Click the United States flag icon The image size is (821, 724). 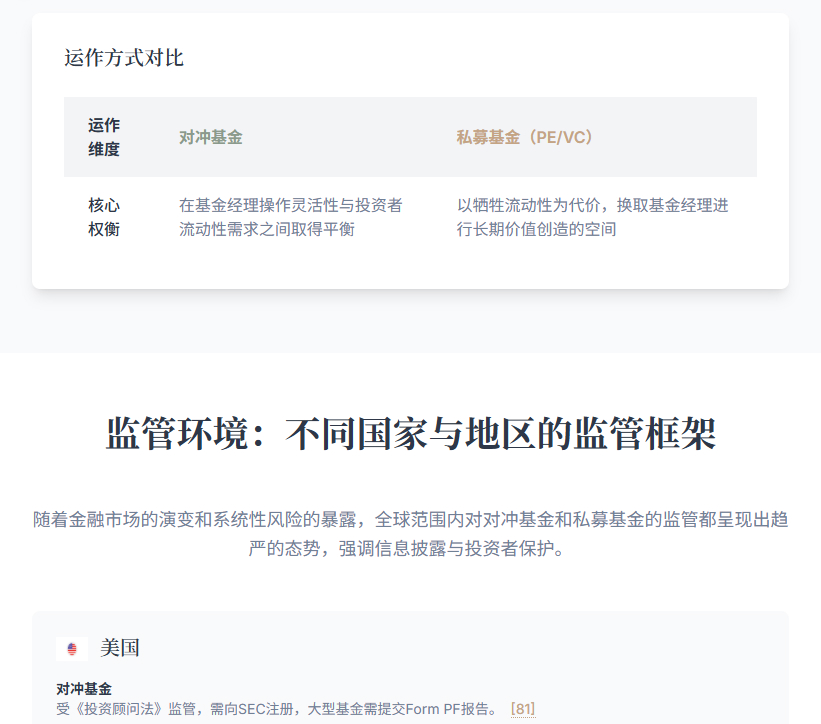click(x=72, y=649)
